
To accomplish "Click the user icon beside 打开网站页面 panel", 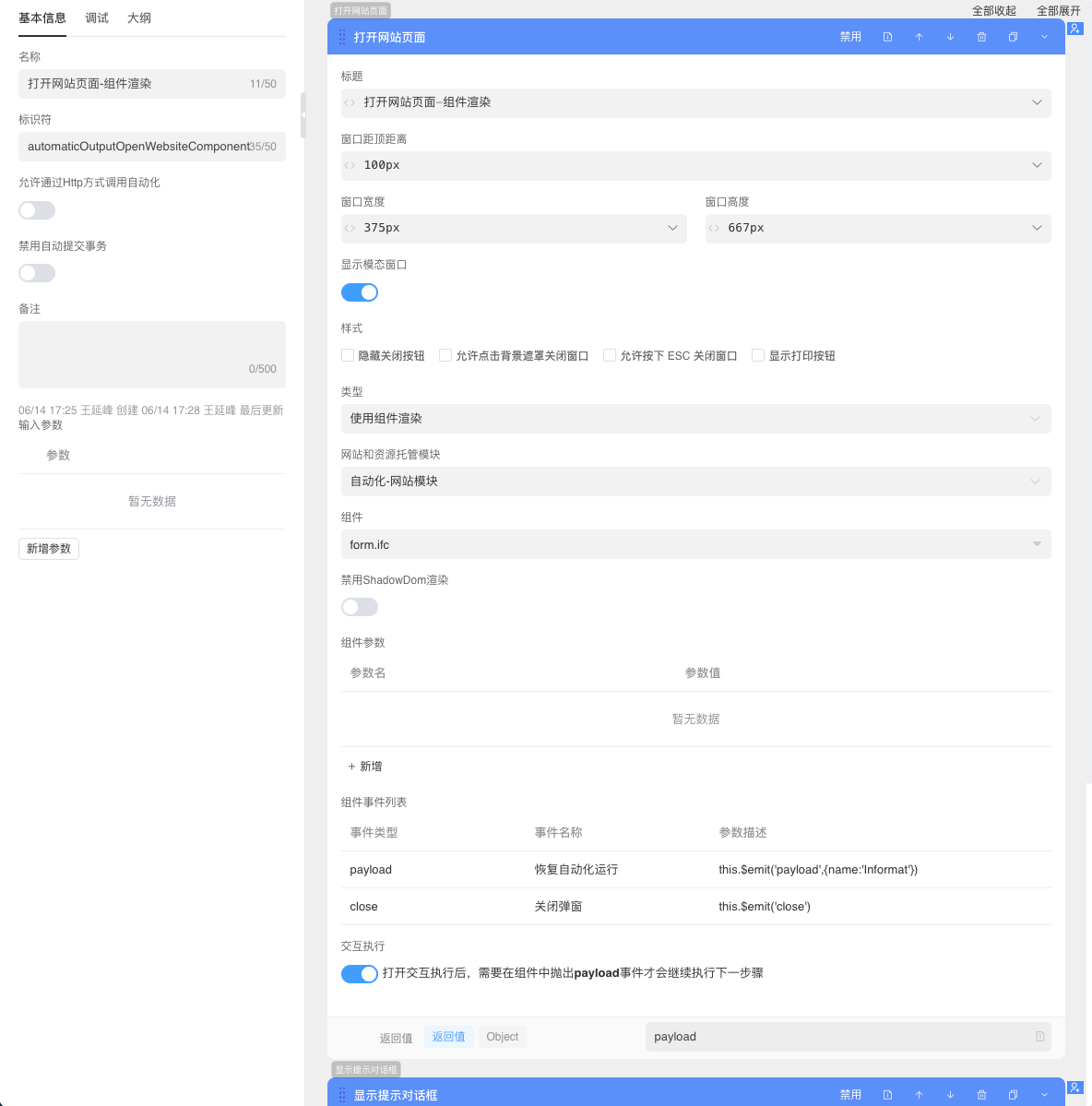I will click(x=1075, y=29).
